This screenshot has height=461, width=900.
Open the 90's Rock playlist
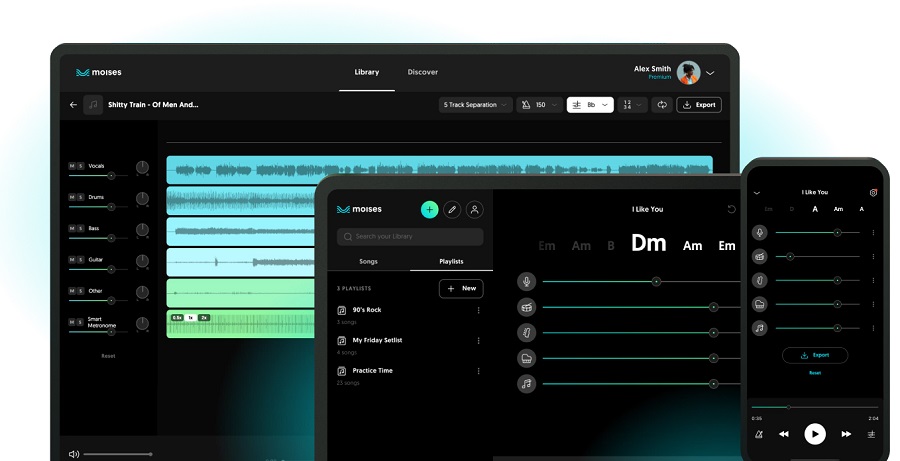pos(367,310)
